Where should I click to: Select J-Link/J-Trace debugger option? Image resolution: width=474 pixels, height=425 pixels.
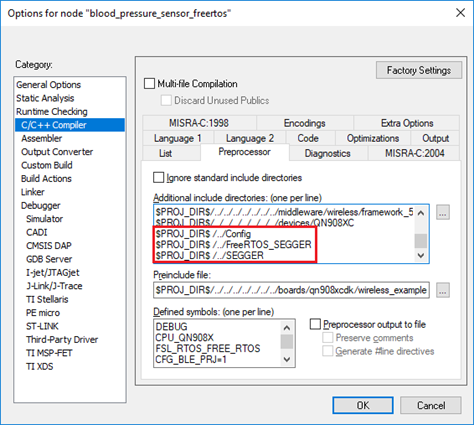[x=54, y=286]
